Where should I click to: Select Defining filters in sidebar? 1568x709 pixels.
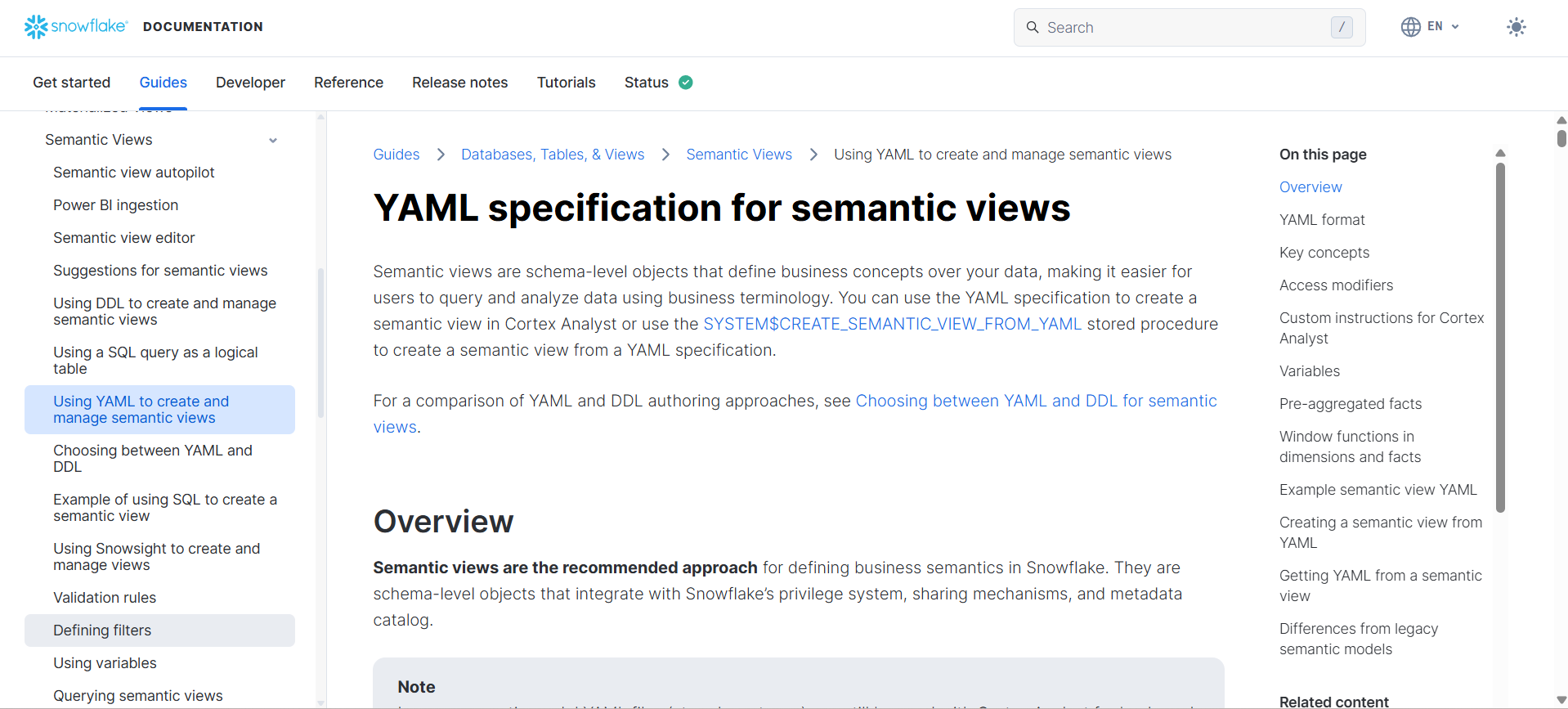pos(159,630)
